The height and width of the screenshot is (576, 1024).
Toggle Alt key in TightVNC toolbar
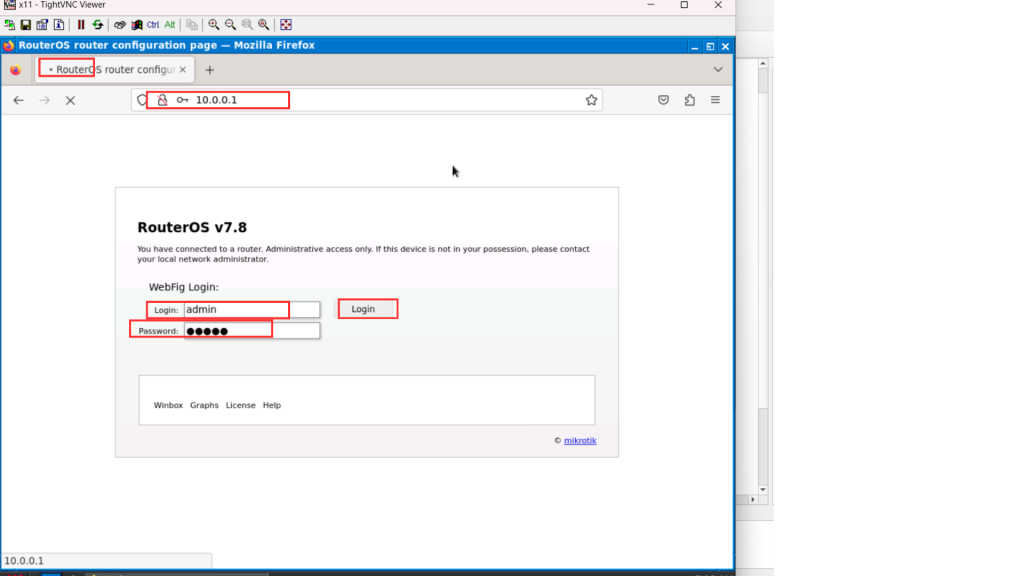tap(170, 24)
